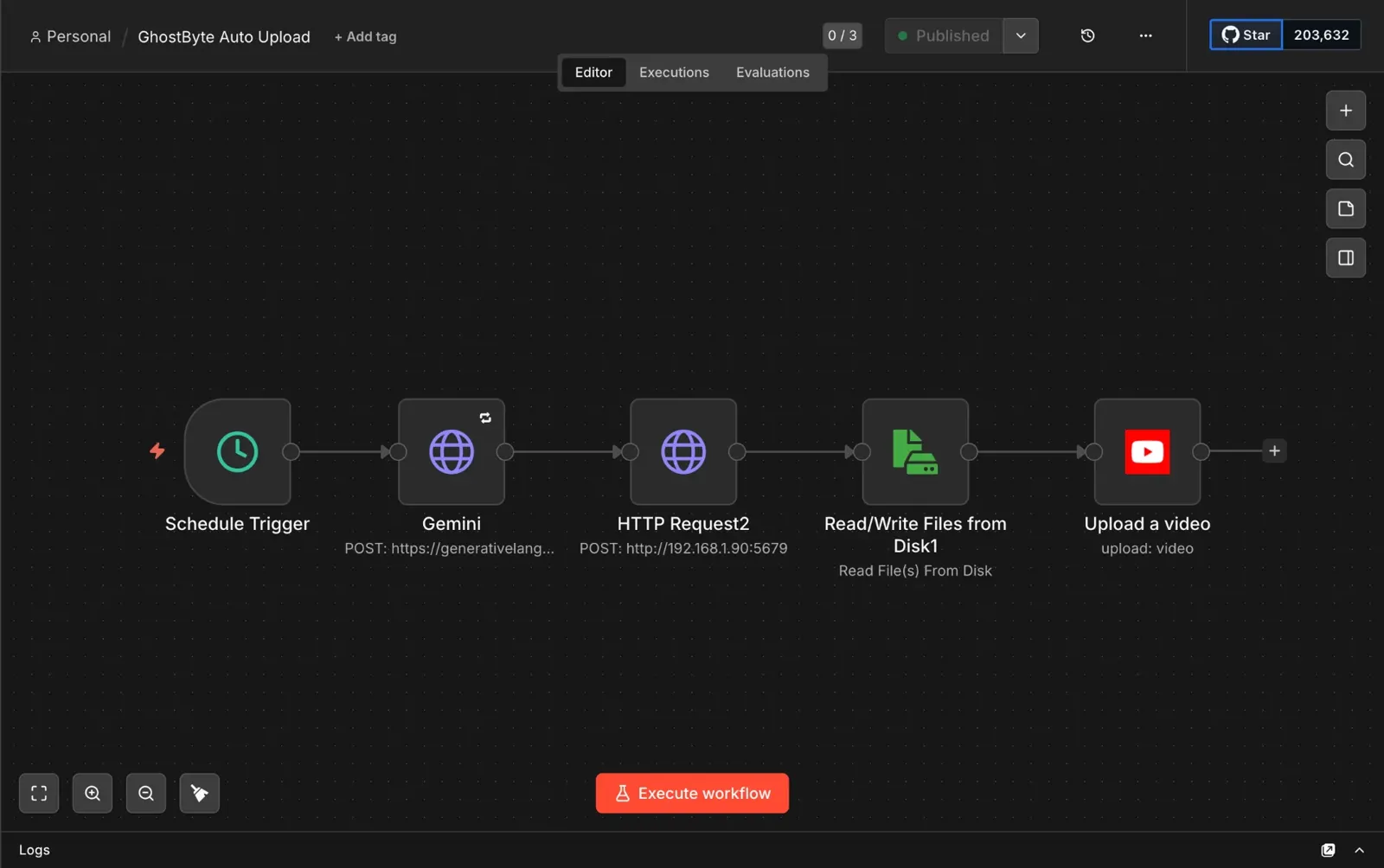Screen dimensions: 1384x868
Task: Open the YouTube Upload a video node
Action: [1147, 451]
